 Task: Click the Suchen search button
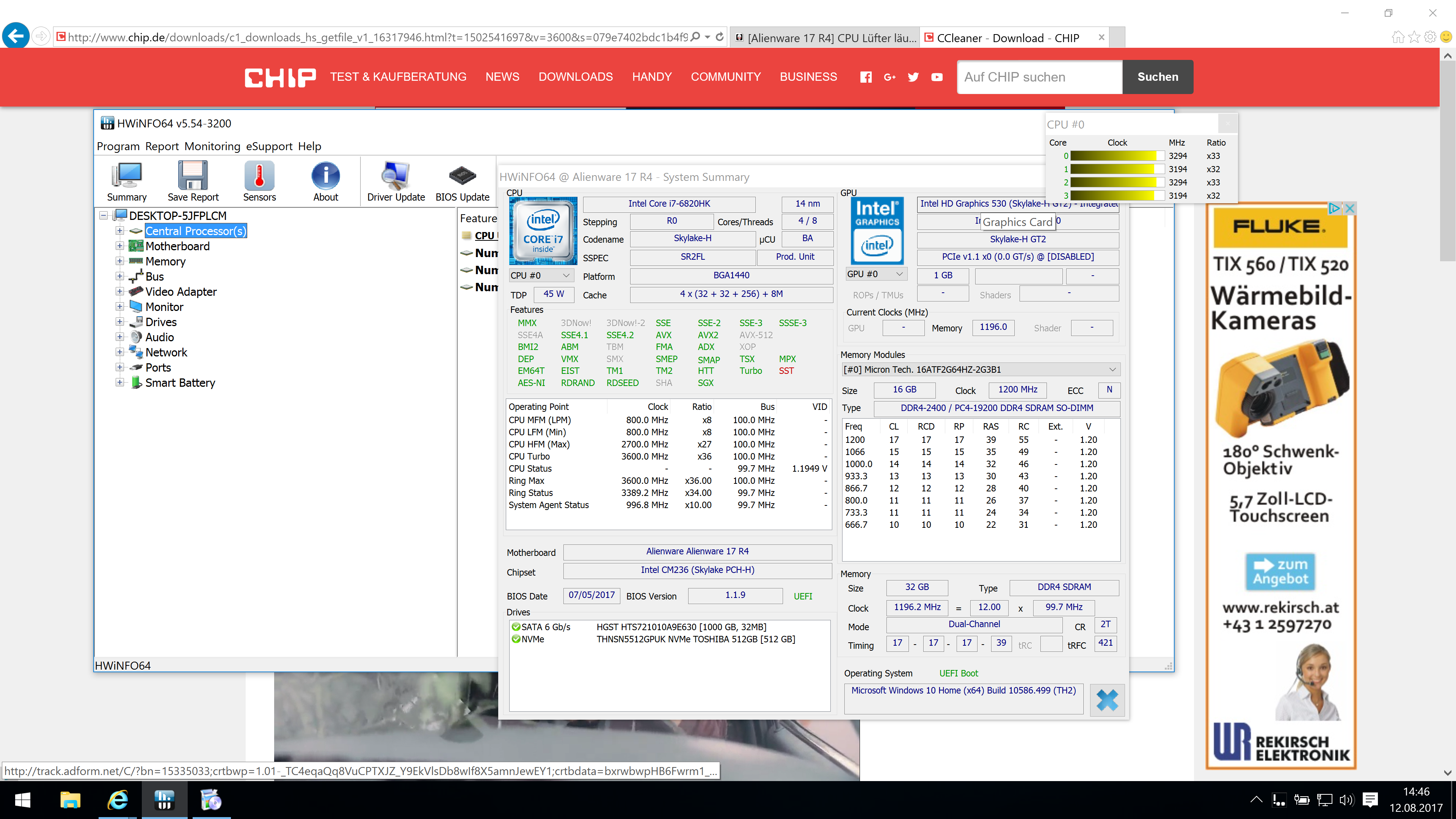1158,77
